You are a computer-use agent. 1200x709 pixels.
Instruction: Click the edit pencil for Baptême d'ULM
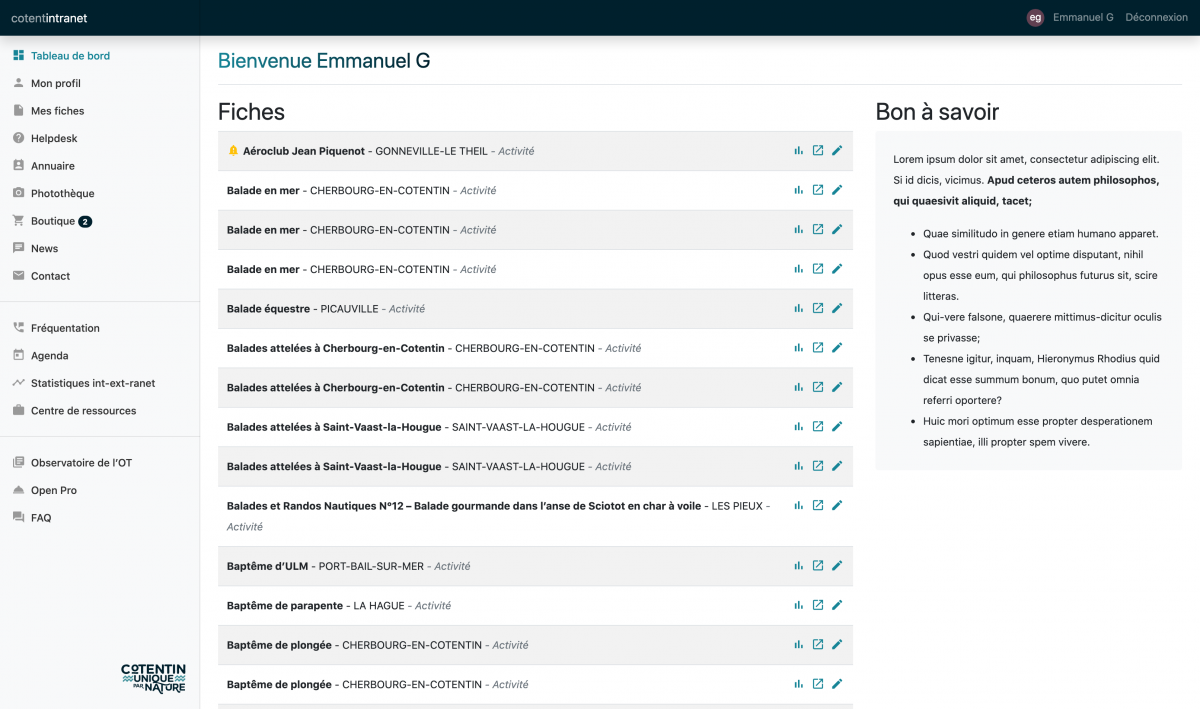tap(837, 566)
